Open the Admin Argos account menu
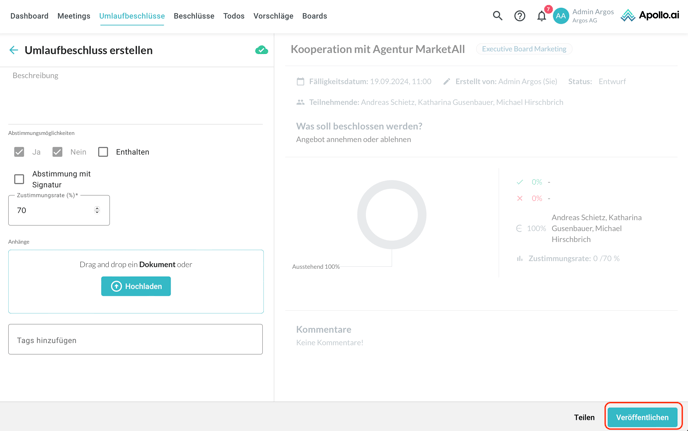688x431 pixels. point(593,16)
